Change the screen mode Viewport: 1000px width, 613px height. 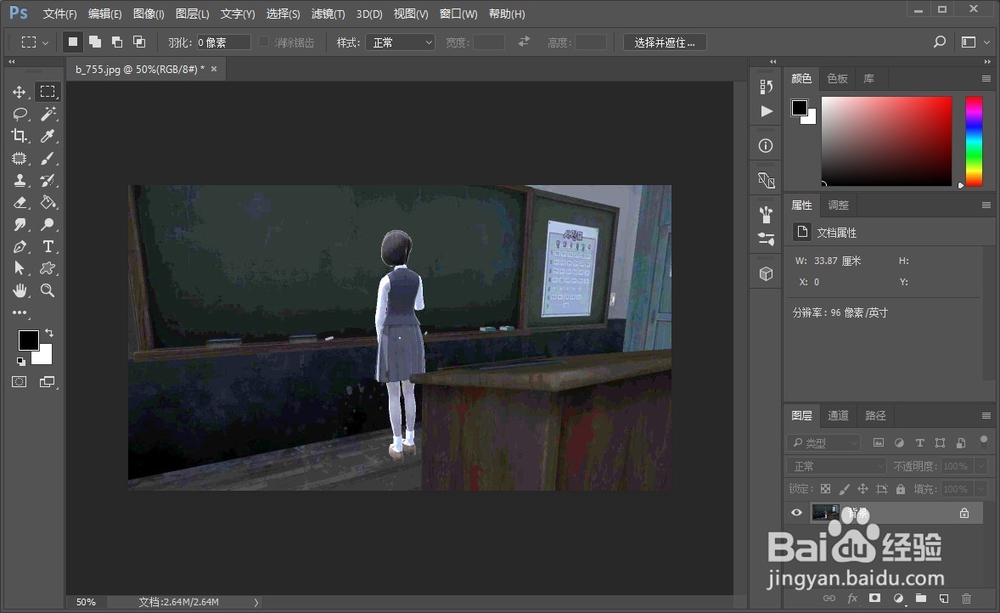point(48,382)
